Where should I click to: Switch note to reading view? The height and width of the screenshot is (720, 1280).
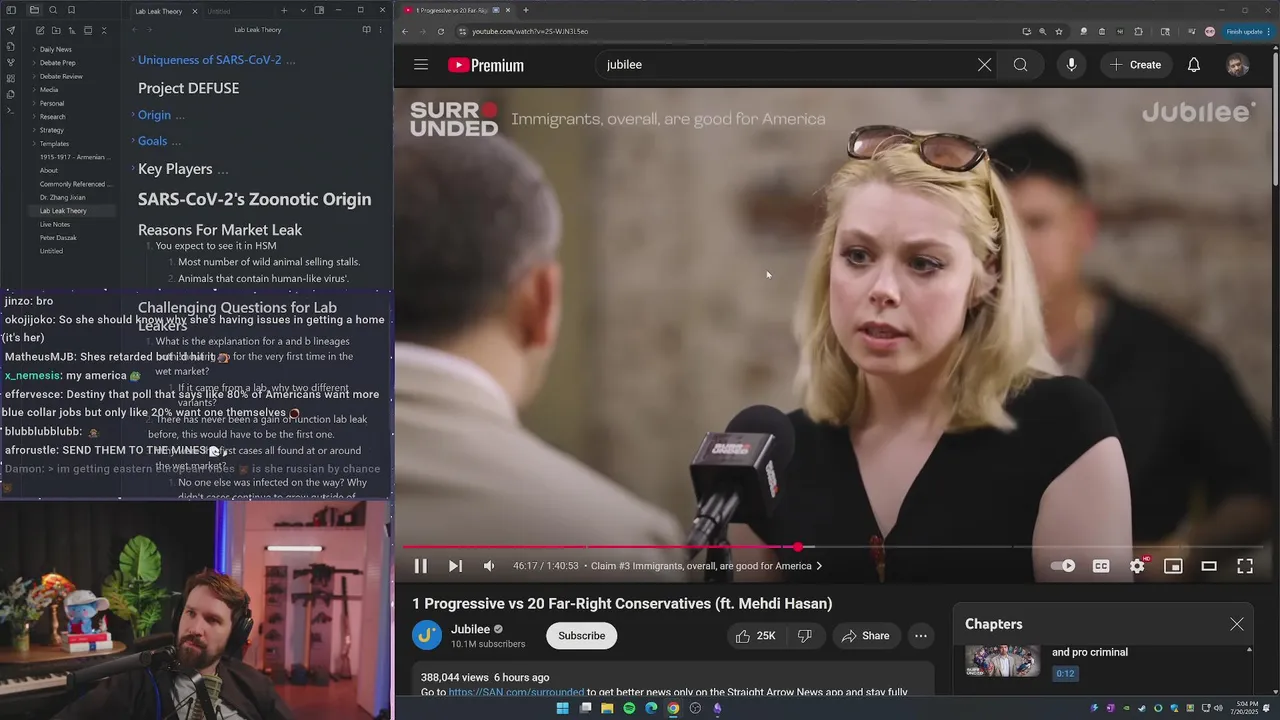(366, 30)
